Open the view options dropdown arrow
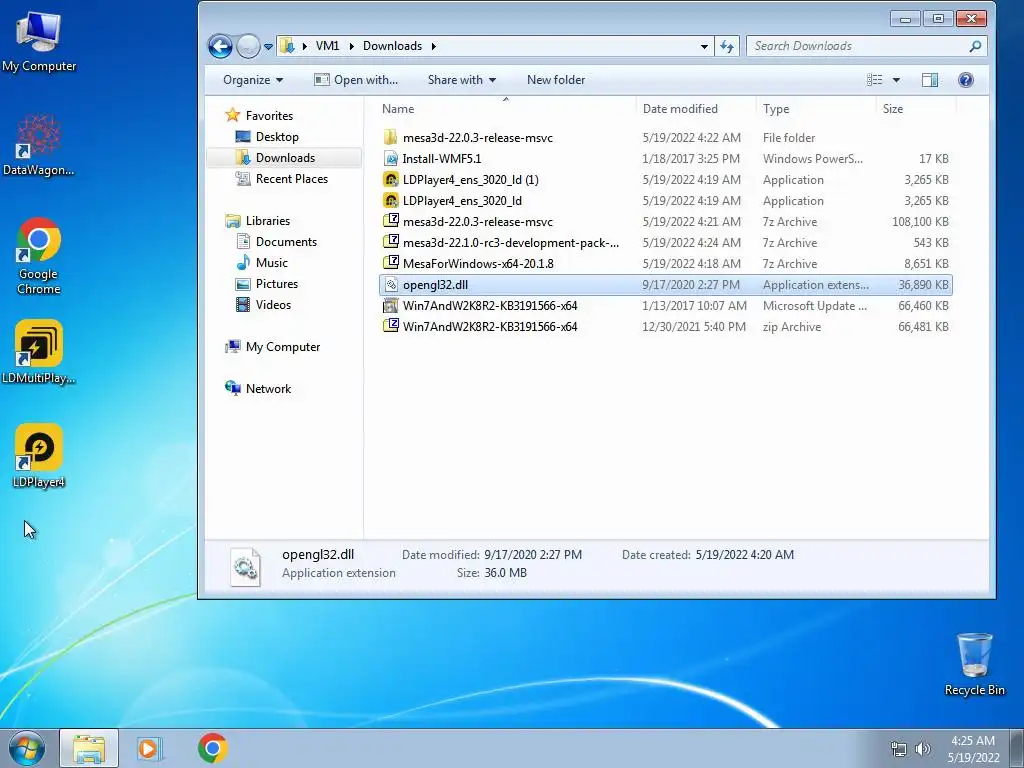This screenshot has height=768, width=1024. coord(896,80)
